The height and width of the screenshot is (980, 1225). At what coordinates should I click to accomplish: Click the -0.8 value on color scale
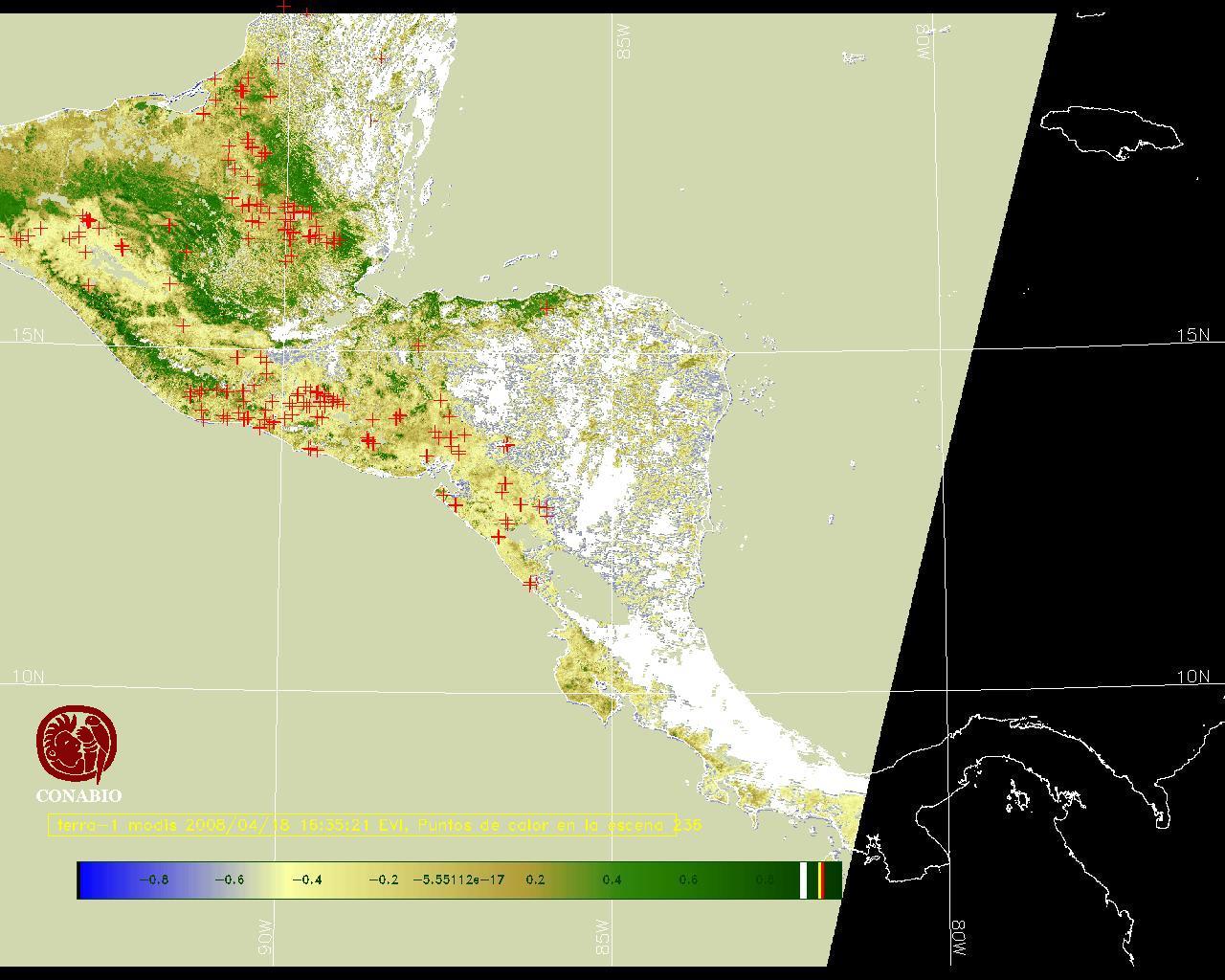pyautogui.click(x=153, y=880)
